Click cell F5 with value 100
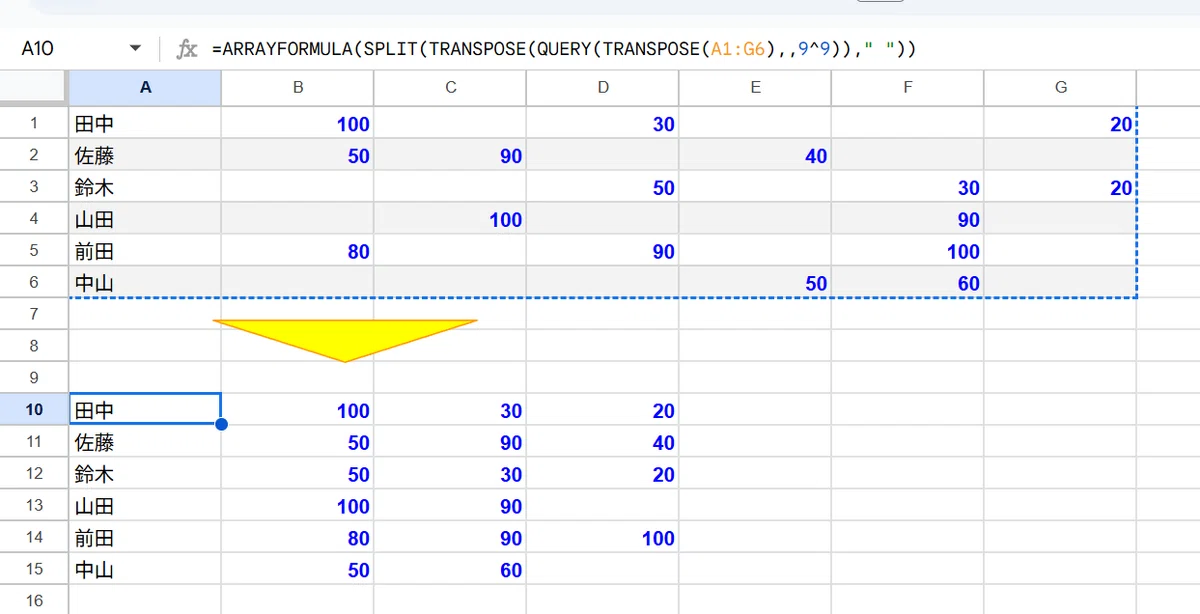Screen dimensions: 1200x614 point(908,251)
